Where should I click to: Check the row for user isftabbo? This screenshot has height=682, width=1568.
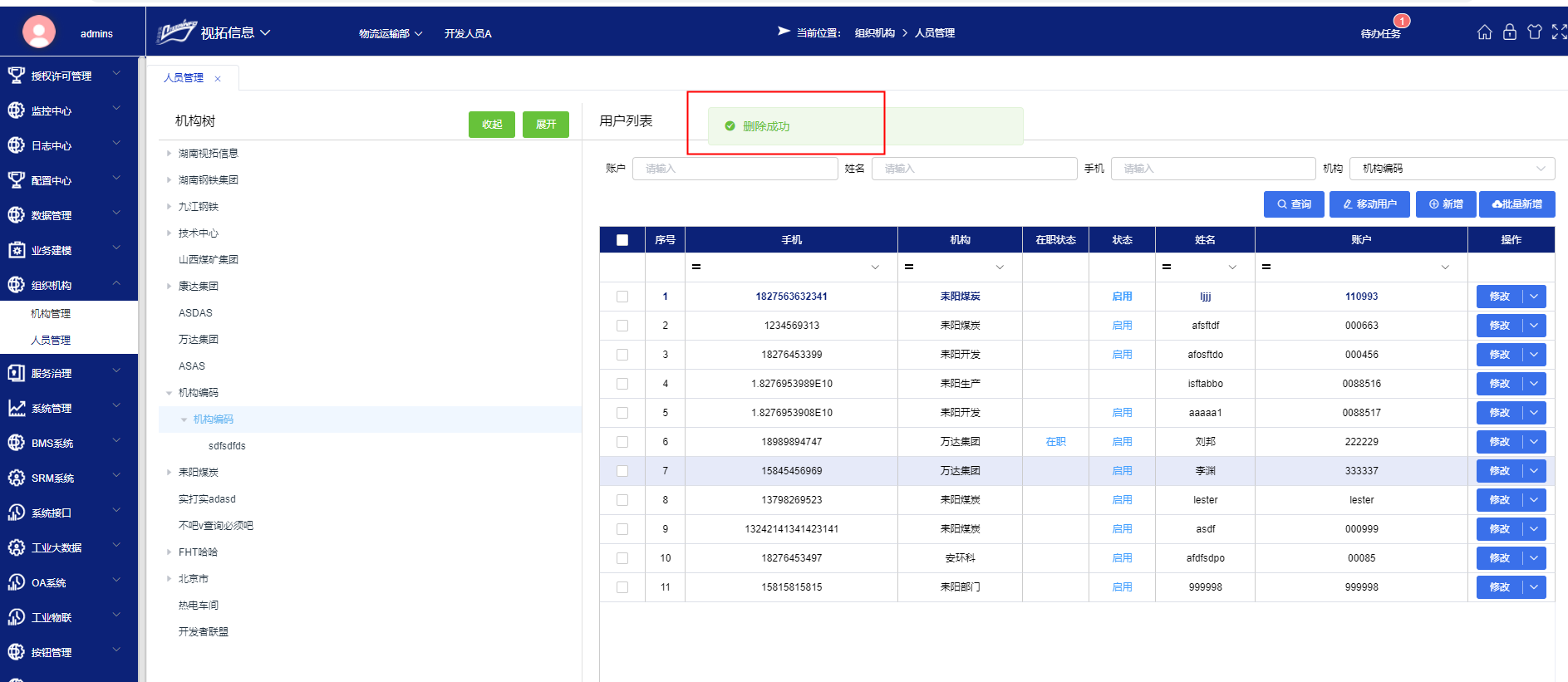coord(622,384)
